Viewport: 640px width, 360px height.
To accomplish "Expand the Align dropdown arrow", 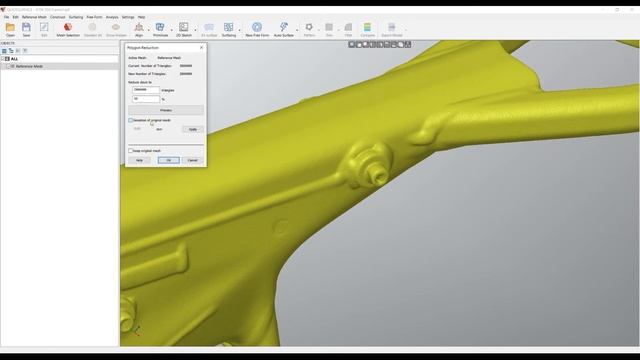I will (x=149, y=30).
